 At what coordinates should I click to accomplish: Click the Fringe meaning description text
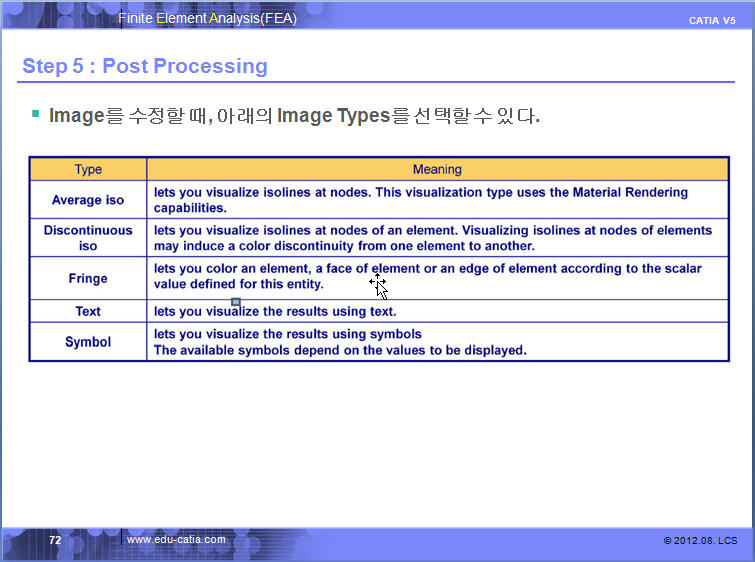pos(427,276)
